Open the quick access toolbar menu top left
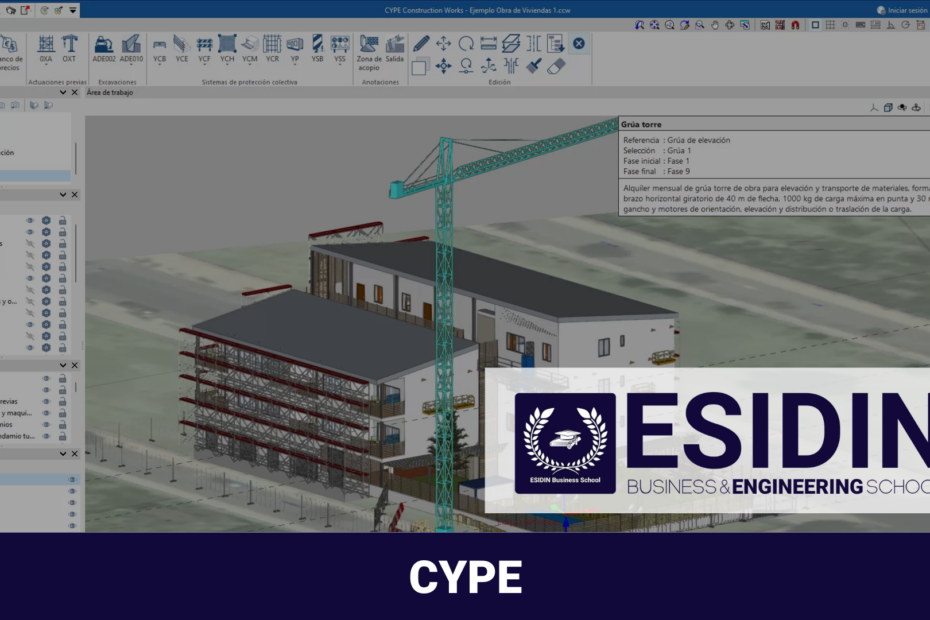Image resolution: width=930 pixels, height=620 pixels. 73,10
